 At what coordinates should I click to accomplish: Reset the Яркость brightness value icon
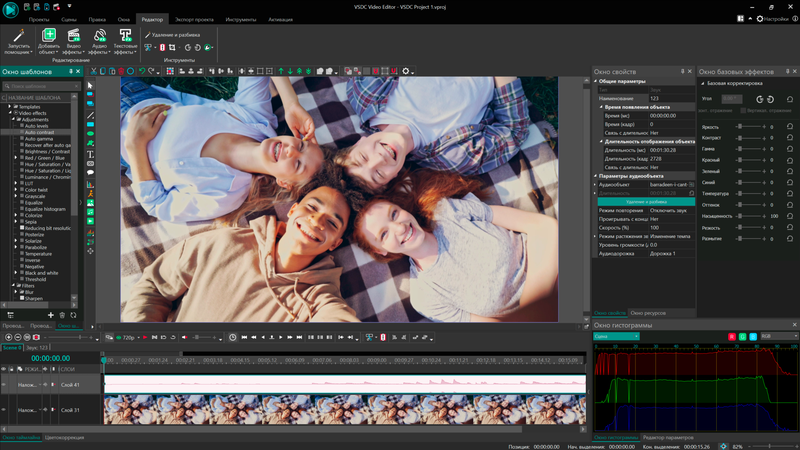[789, 127]
